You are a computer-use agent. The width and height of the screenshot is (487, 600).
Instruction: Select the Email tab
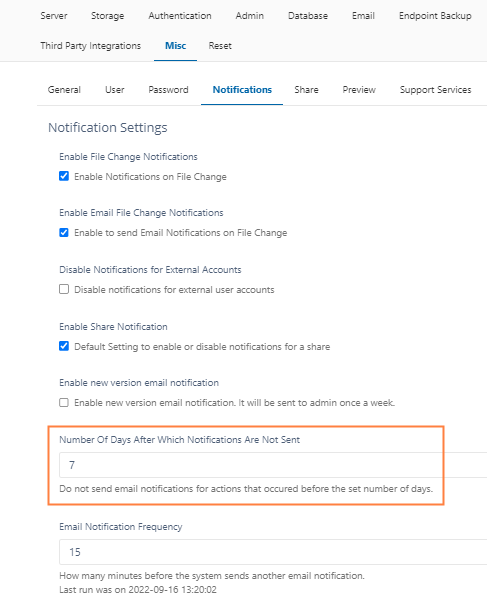pos(363,16)
